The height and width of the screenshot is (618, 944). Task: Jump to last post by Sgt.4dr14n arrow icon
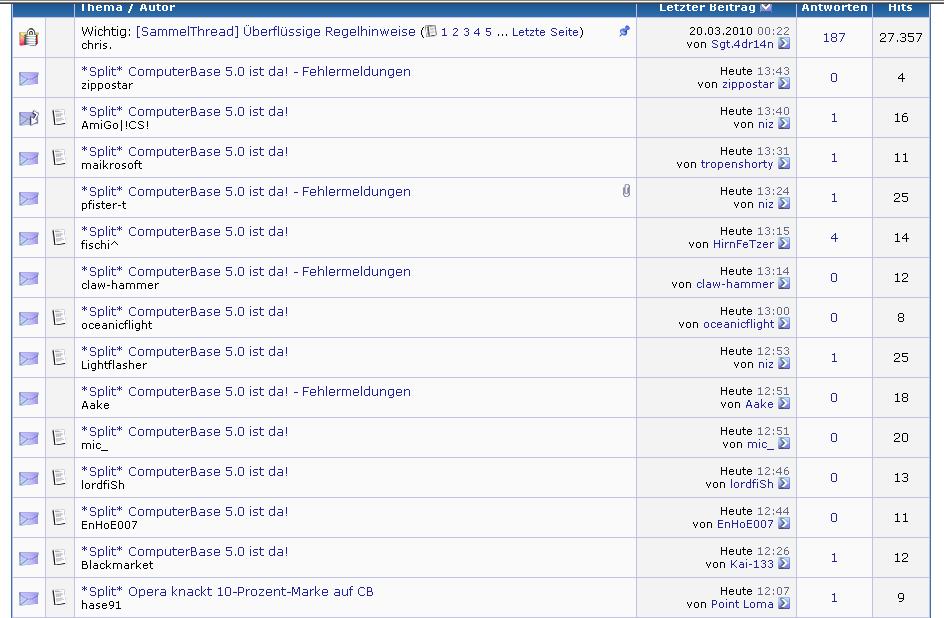[x=783, y=44]
